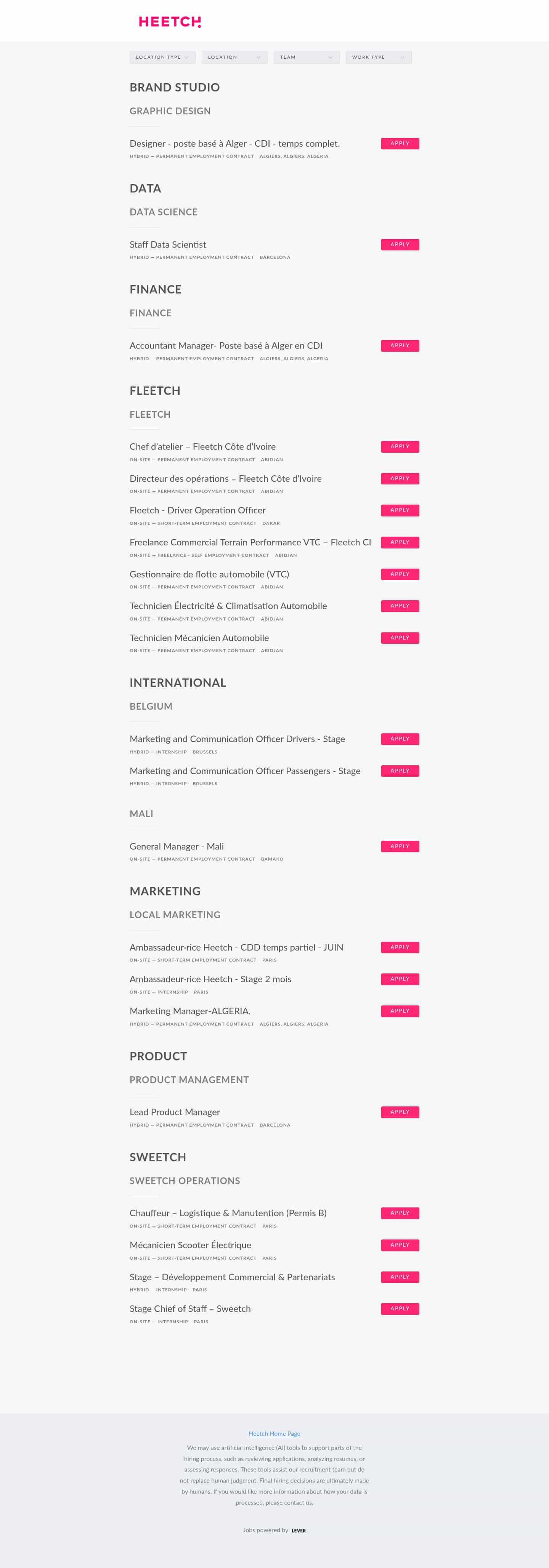This screenshot has width=549, height=1568.
Task: Open the Ambassadeur·rice Heetch Stage 2 mois listing
Action: 210,979
